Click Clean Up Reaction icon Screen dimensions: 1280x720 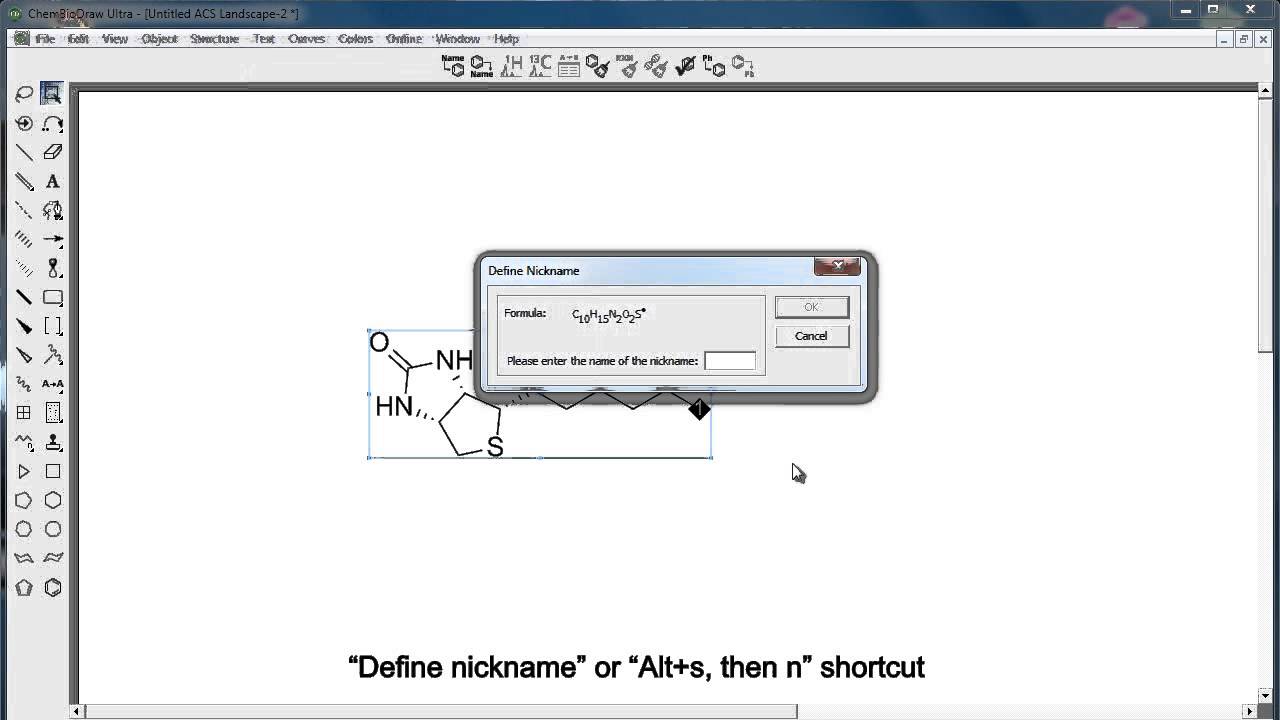click(627, 66)
